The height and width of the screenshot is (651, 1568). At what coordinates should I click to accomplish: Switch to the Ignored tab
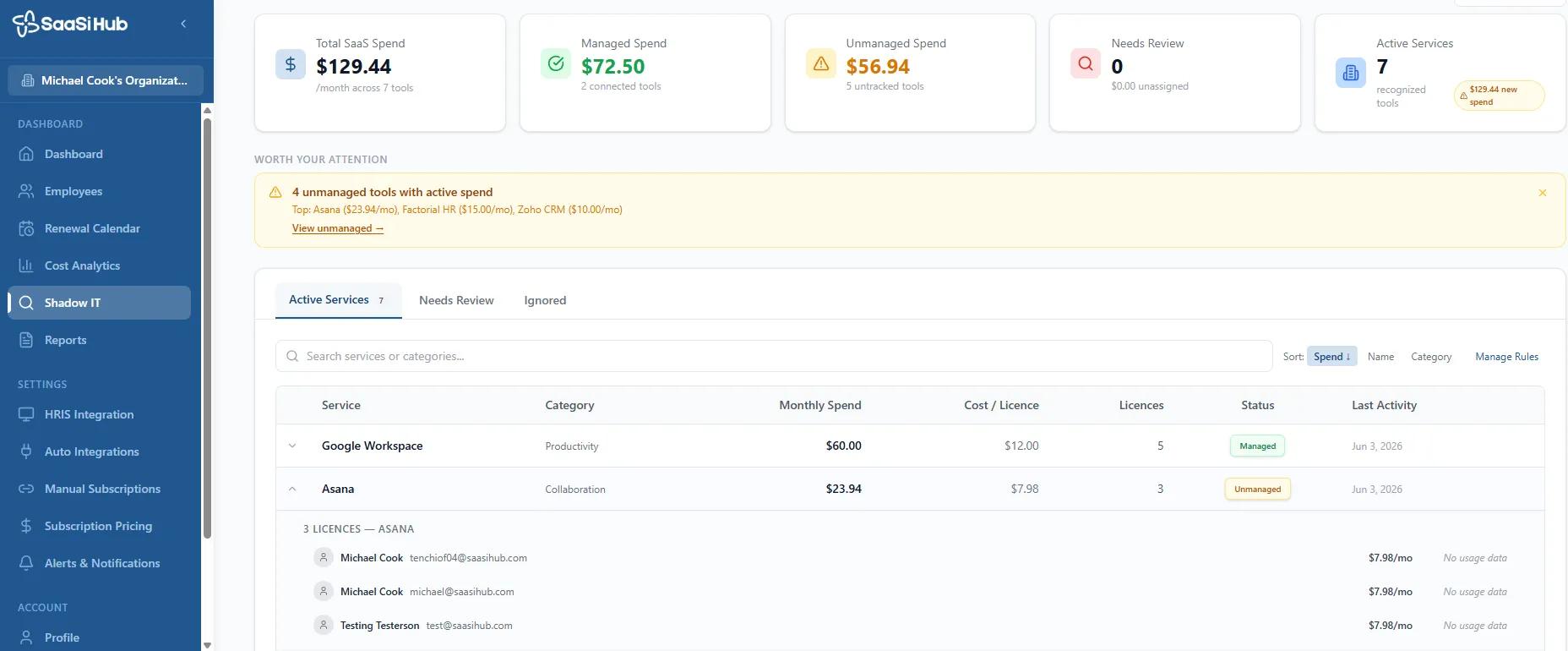(545, 300)
